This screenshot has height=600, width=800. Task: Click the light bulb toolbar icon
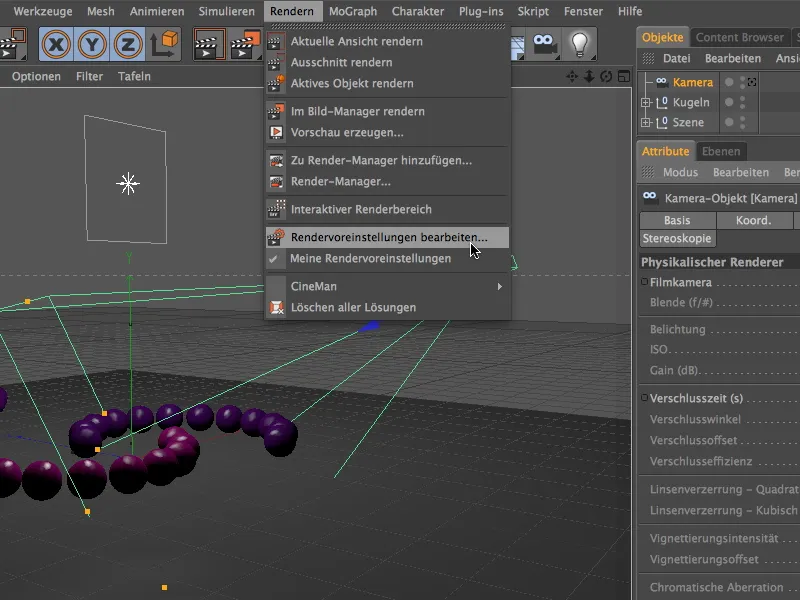coord(579,44)
